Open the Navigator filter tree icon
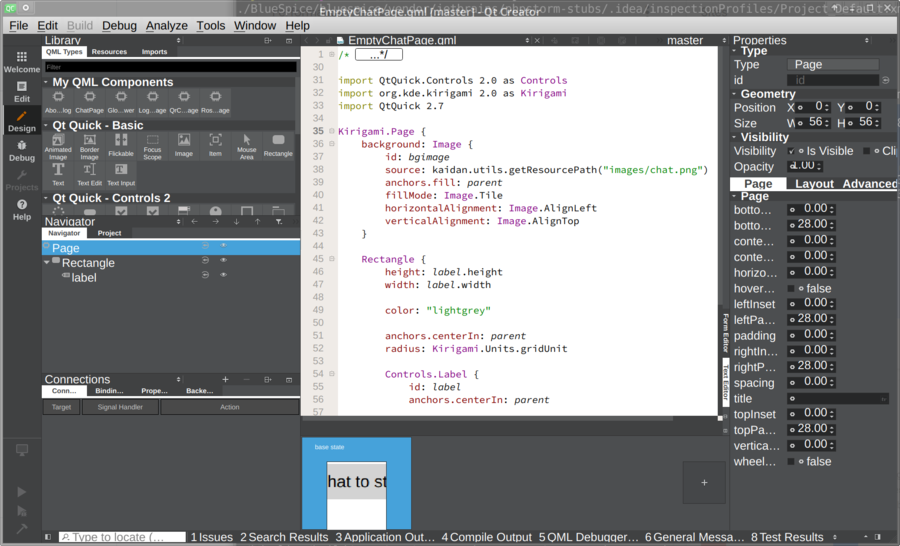 click(279, 222)
